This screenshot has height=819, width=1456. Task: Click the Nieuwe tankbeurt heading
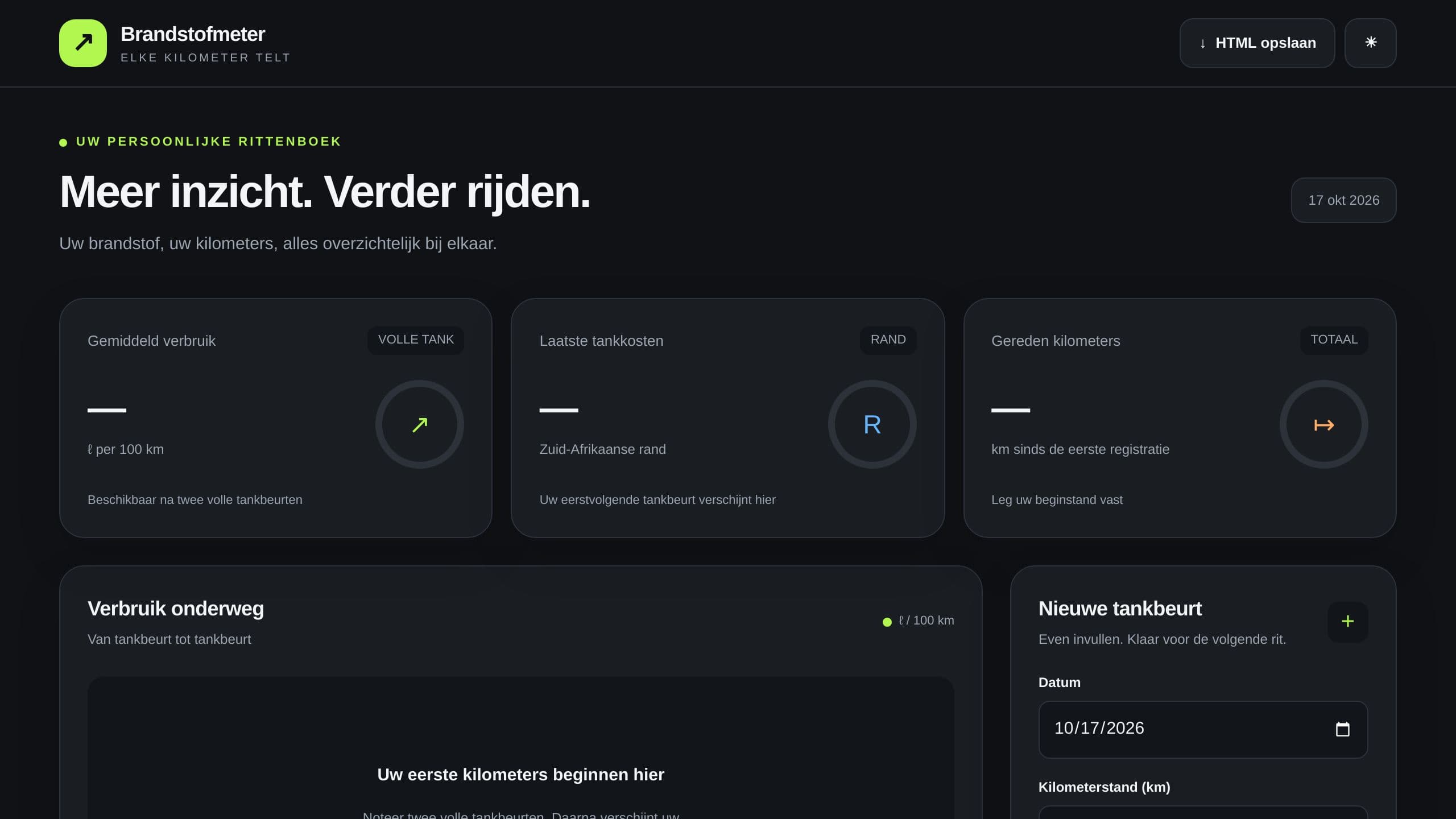pos(1120,609)
